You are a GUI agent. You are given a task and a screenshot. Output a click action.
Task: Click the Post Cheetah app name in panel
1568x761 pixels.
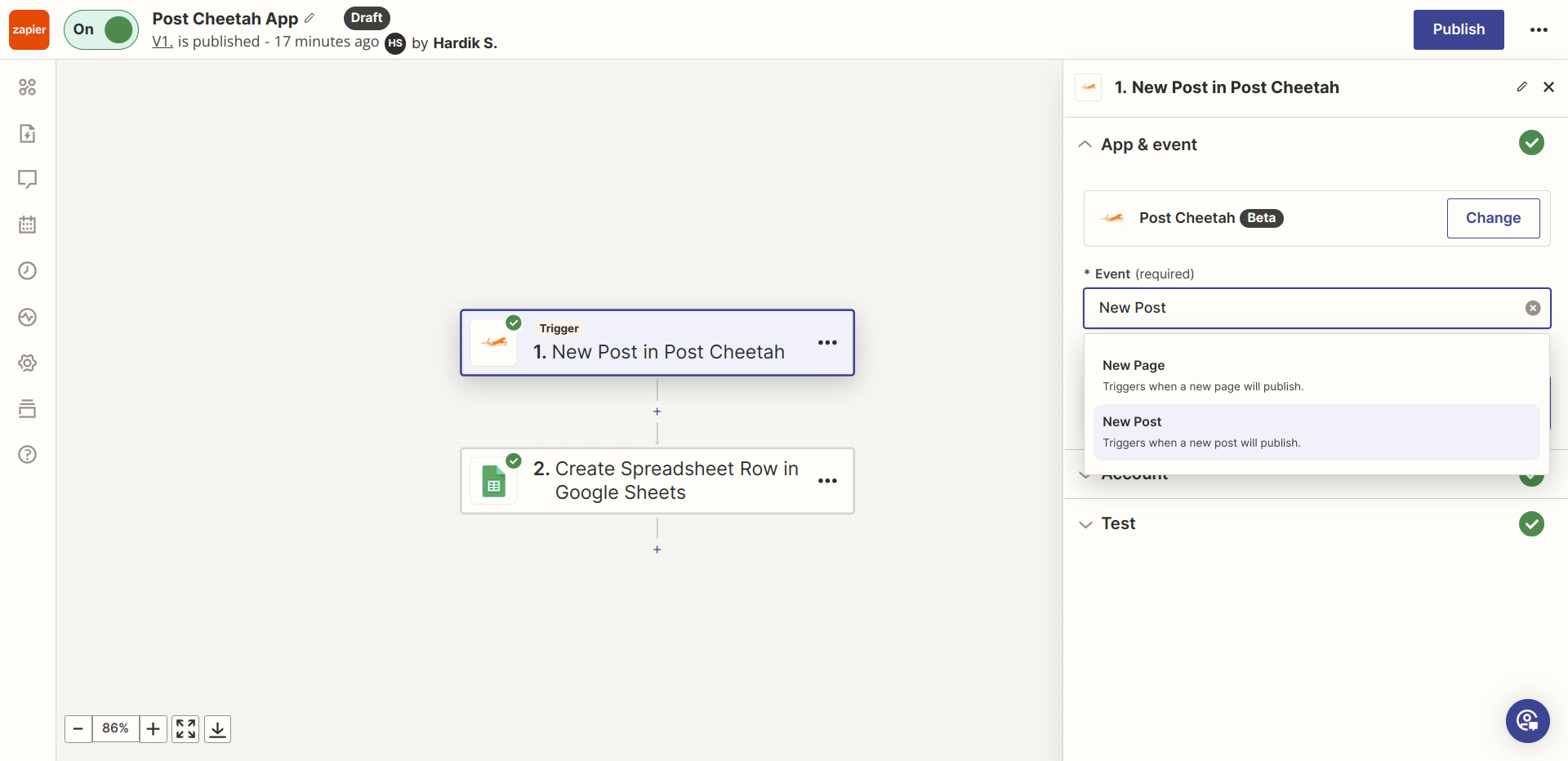tap(1187, 218)
